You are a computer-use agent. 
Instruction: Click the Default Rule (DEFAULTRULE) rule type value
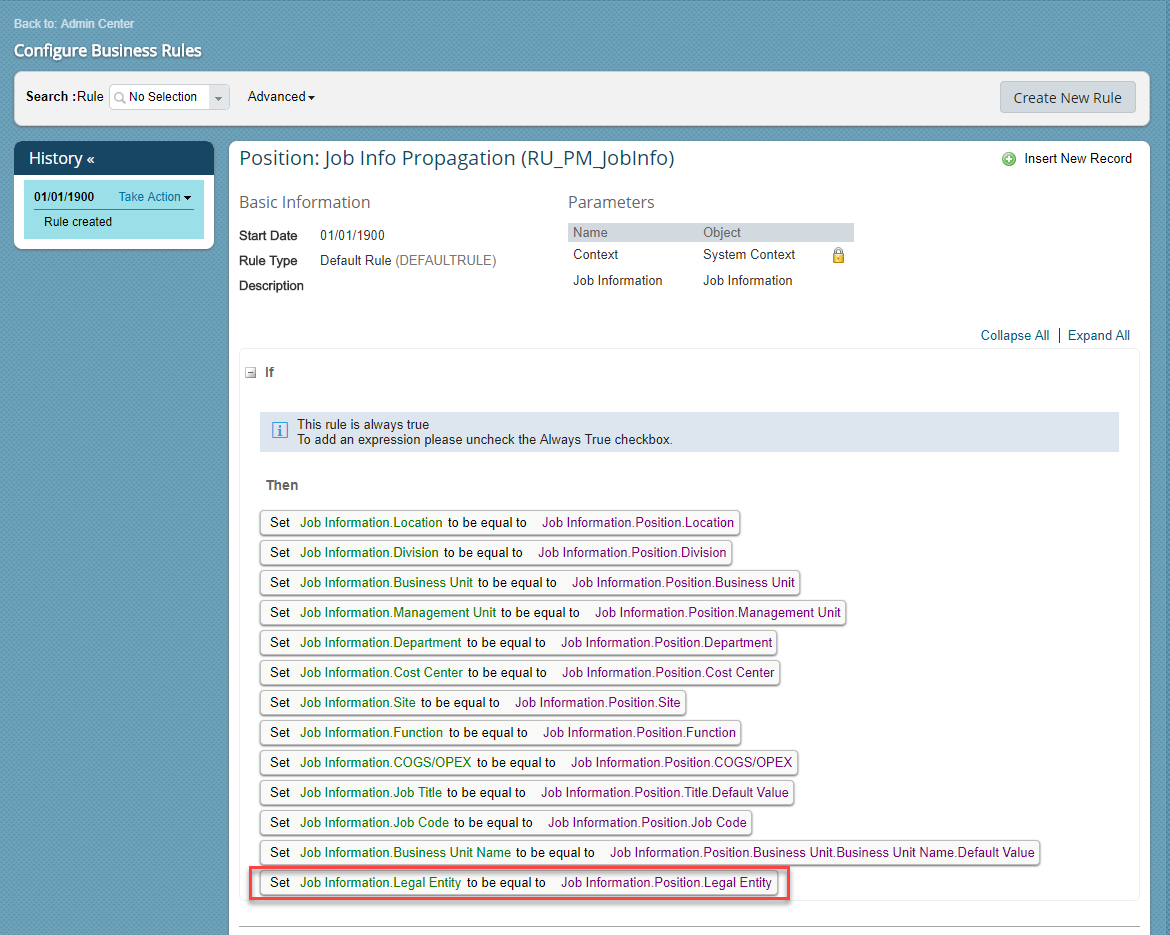coord(407,260)
